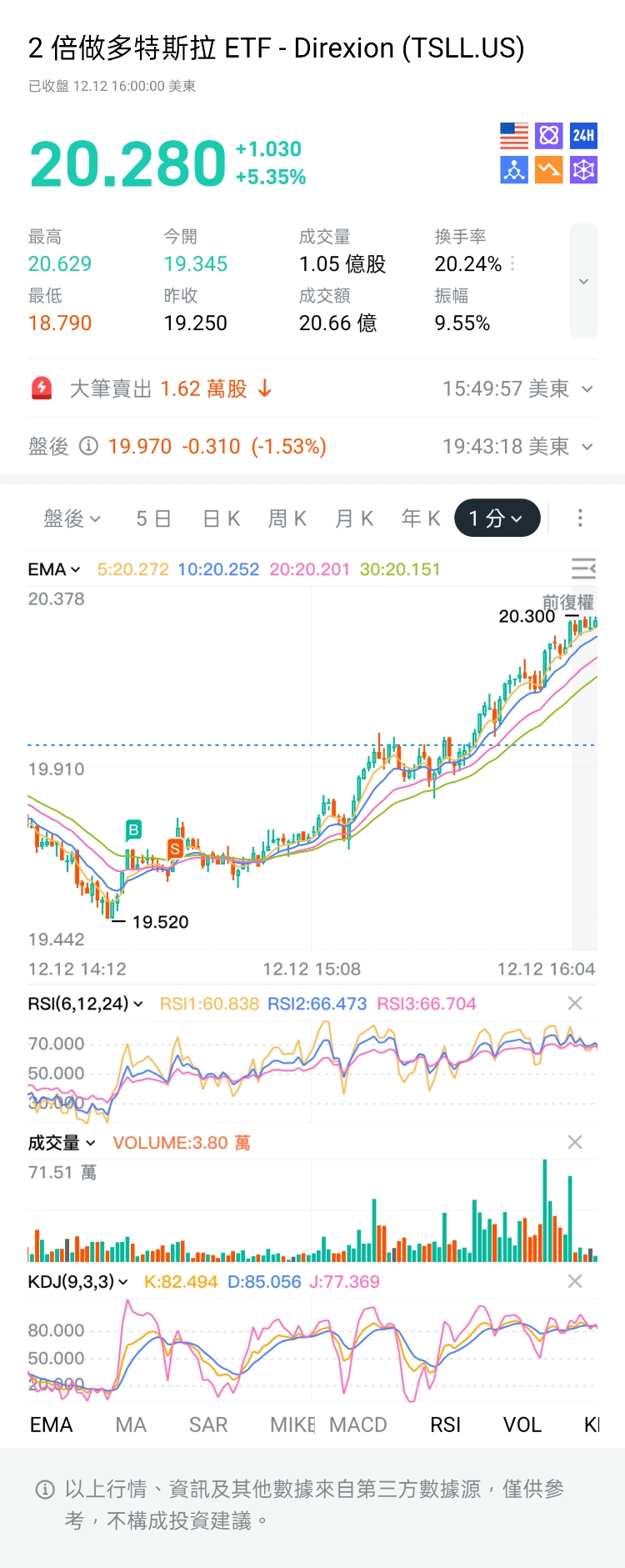Switch to the 周K chart
625x1568 pixels.
click(x=287, y=518)
